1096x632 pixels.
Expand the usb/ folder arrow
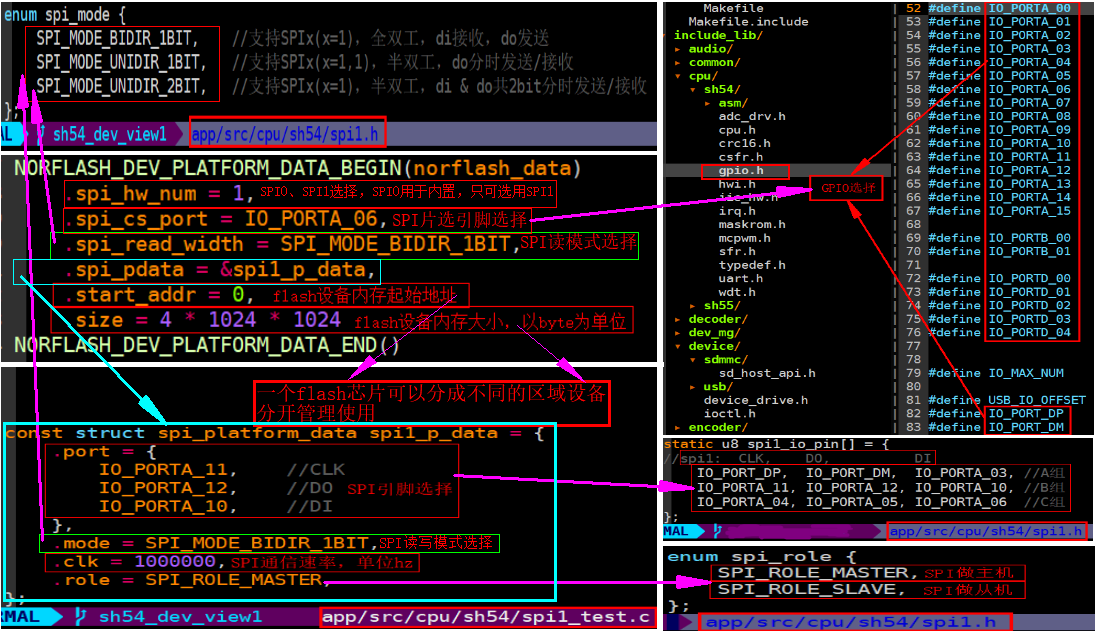693,387
